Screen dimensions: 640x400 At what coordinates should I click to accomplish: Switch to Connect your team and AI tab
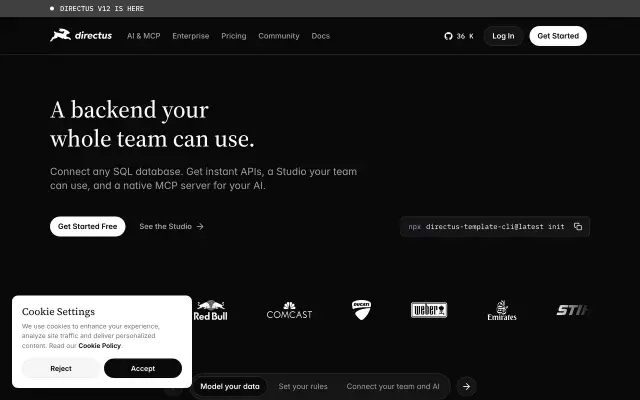[393, 386]
